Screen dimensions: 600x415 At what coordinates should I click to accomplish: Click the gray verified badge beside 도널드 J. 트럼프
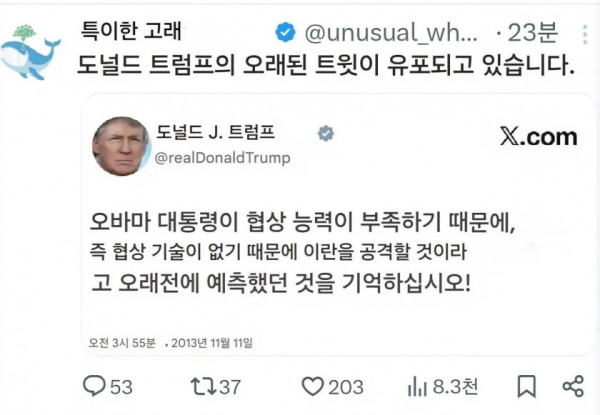click(326, 133)
